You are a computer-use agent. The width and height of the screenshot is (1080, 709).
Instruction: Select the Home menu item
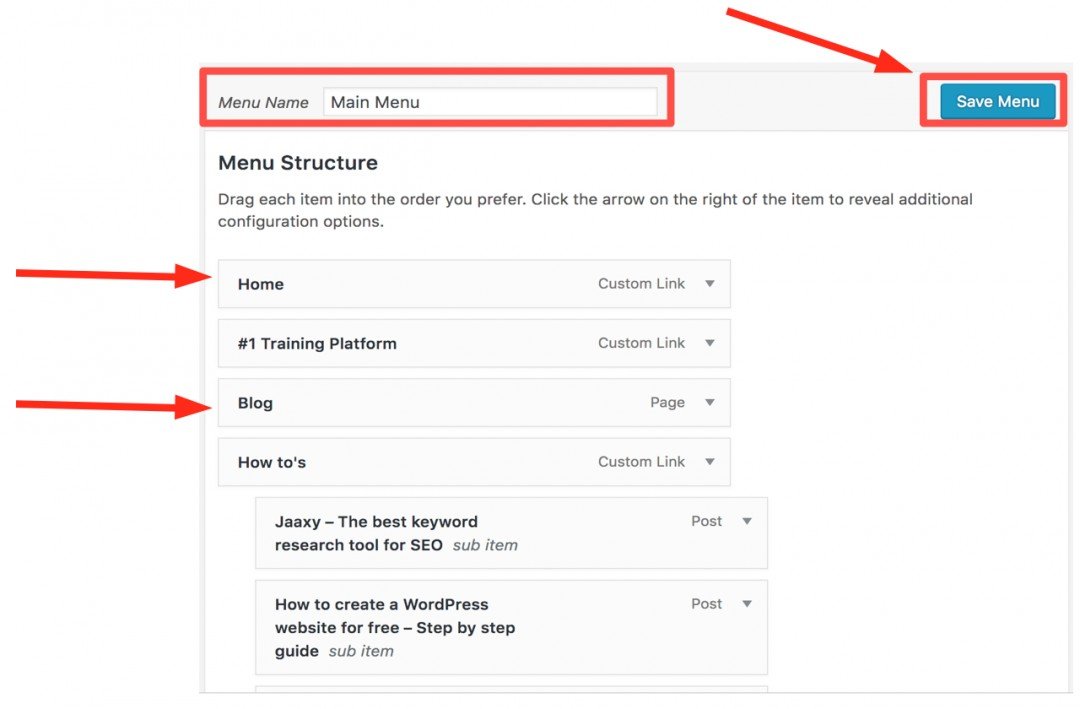pyautogui.click(x=260, y=284)
